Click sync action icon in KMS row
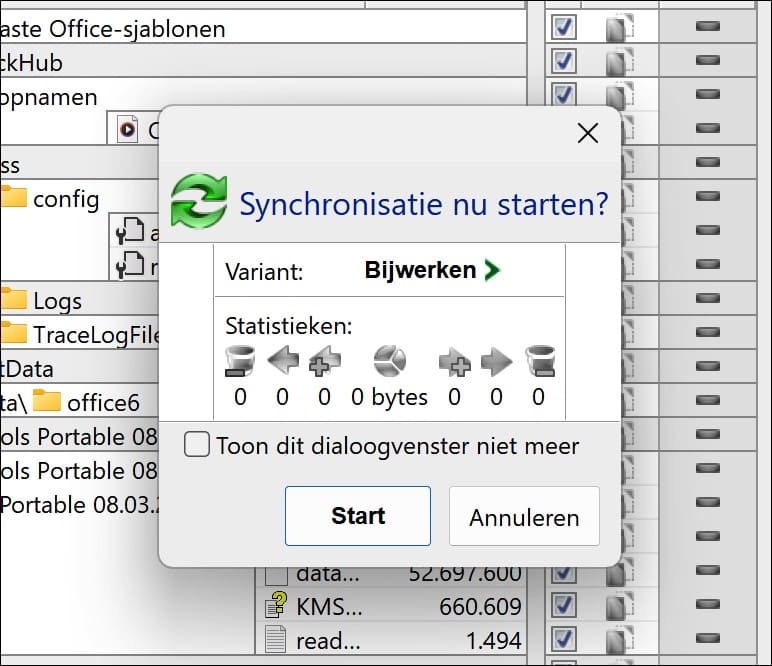This screenshot has width=772, height=666. (x=619, y=605)
